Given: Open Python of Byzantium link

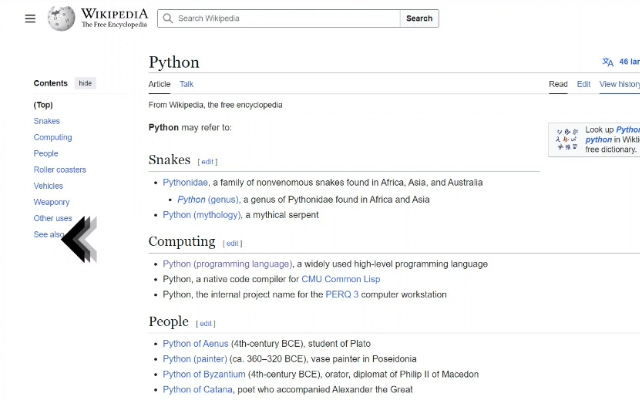Looking at the screenshot, I should point(204,374).
